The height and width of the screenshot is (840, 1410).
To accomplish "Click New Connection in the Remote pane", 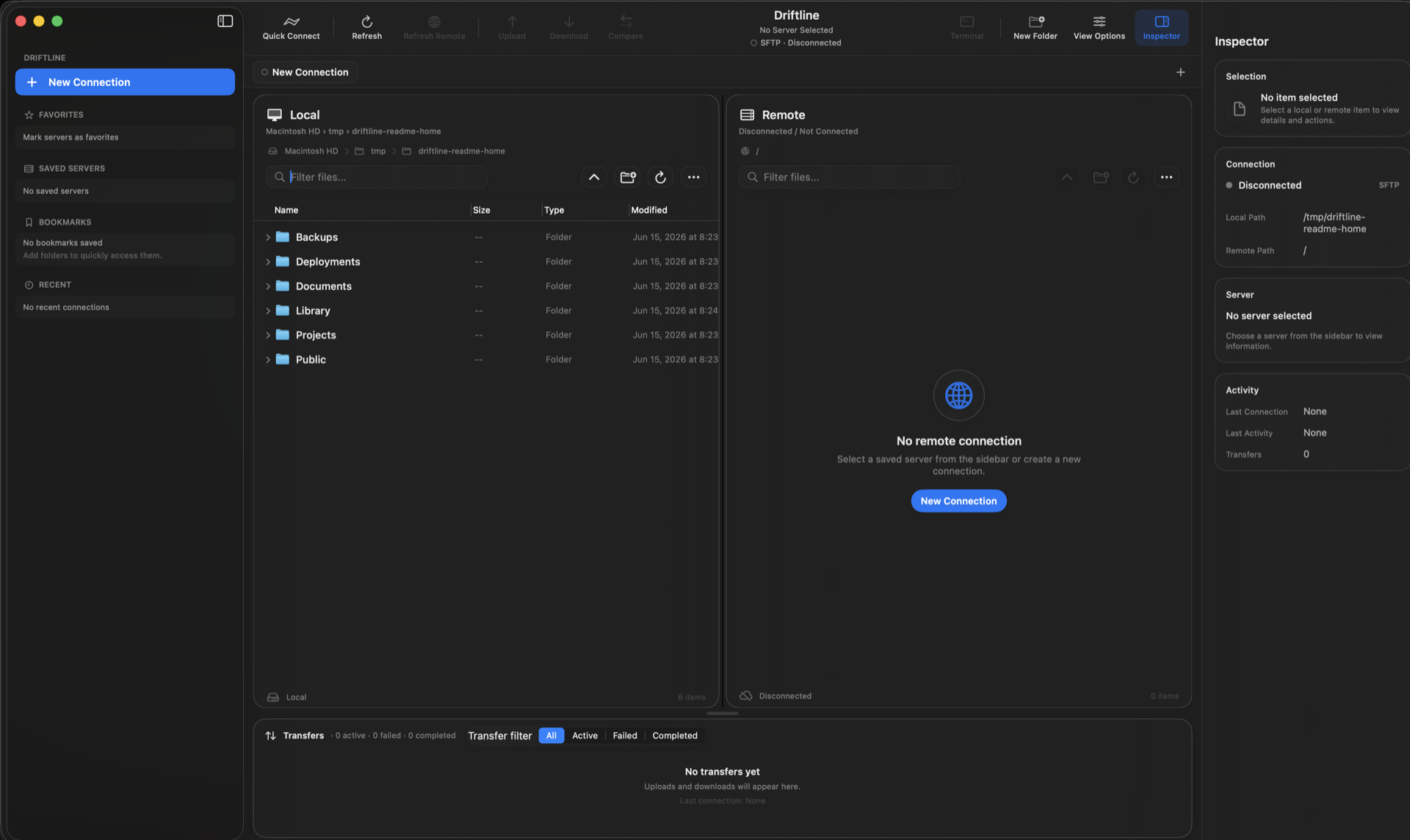I will pos(958,501).
